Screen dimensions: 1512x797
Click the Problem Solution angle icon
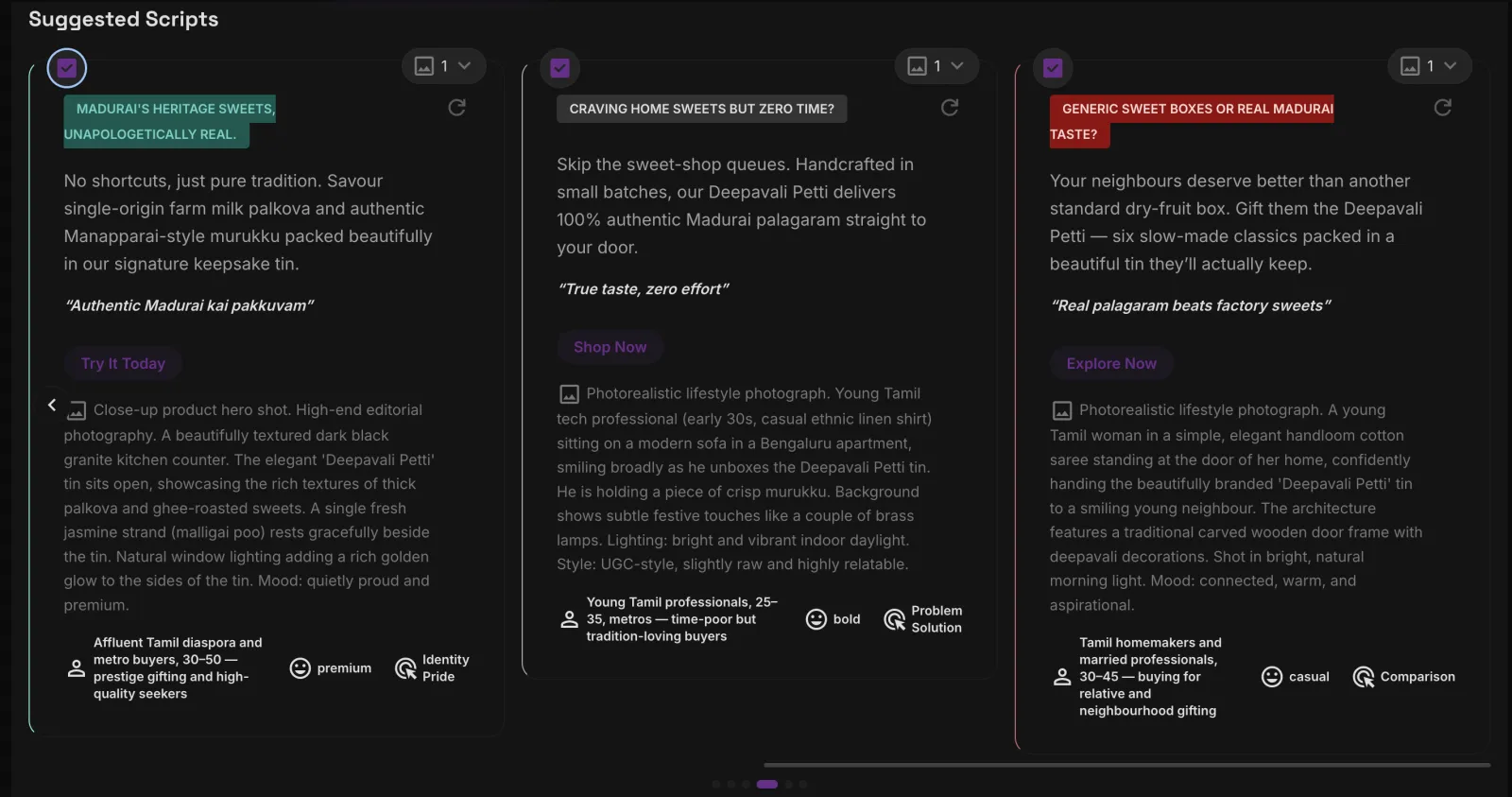click(x=894, y=619)
